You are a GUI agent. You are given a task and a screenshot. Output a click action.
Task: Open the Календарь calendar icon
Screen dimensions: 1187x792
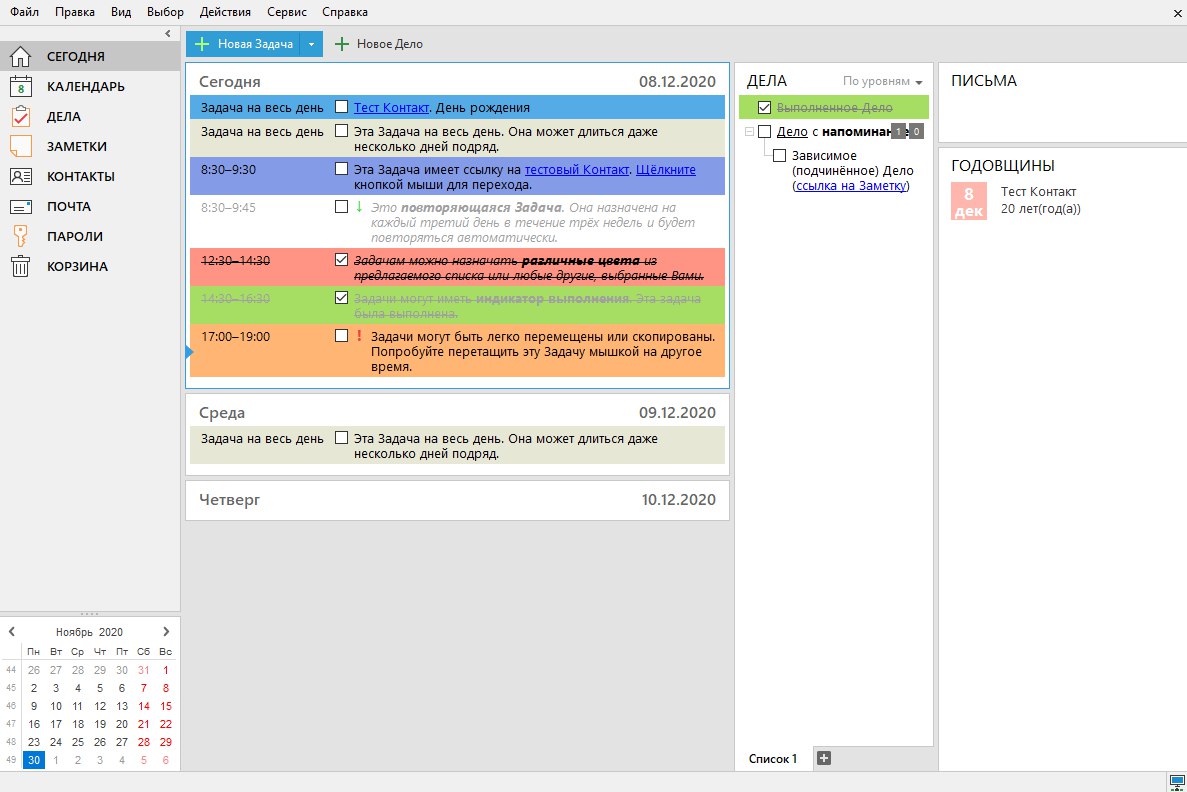click(20, 86)
